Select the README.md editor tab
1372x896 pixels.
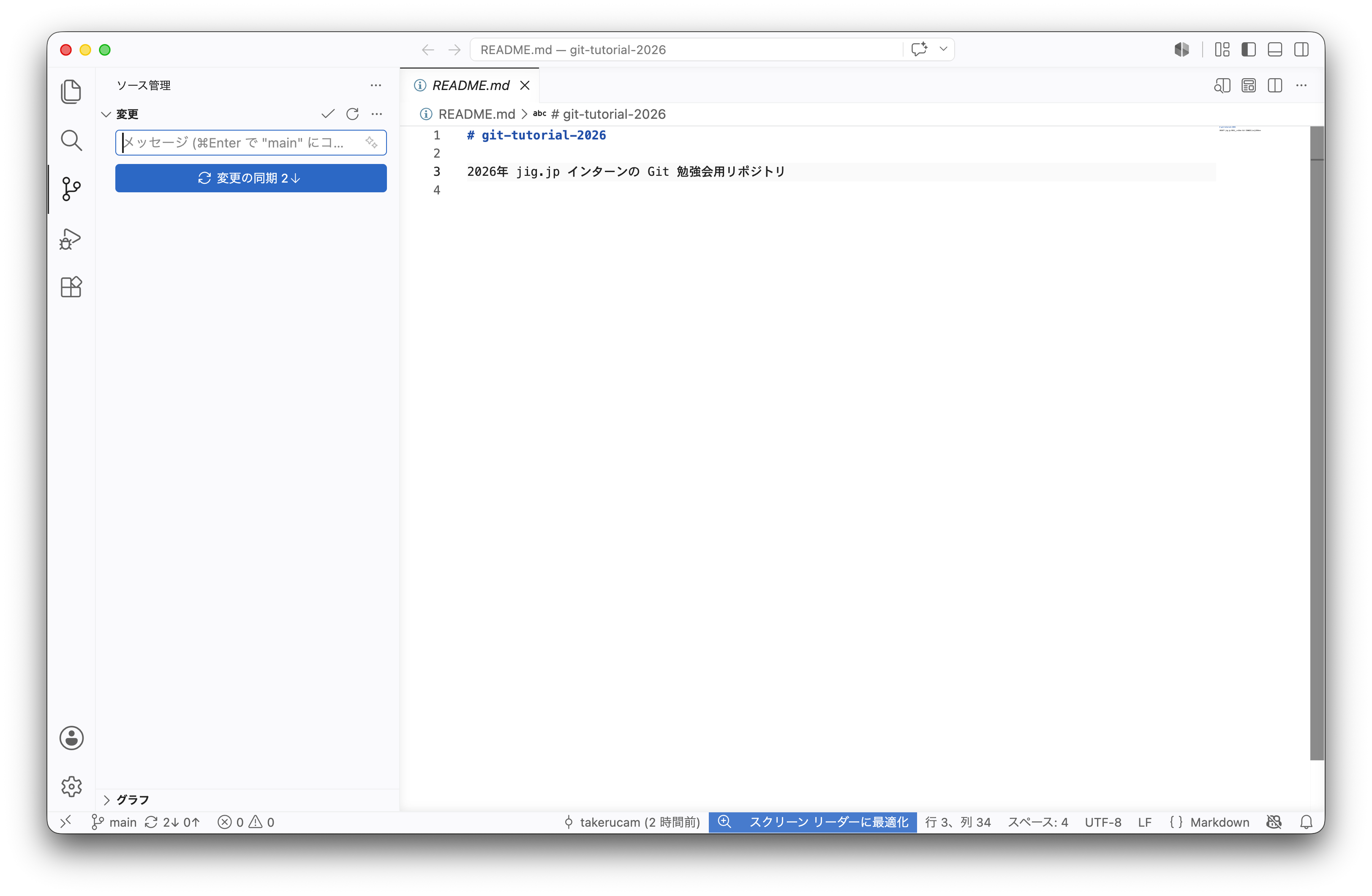[470, 85]
